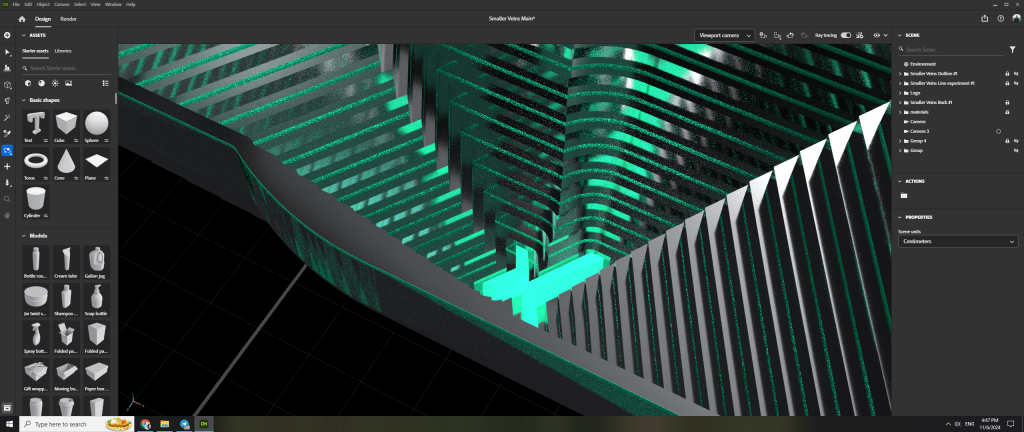This screenshot has width=1024, height=432.
Task: Toggle visibility of Group 4 layer
Action: 1015,141
